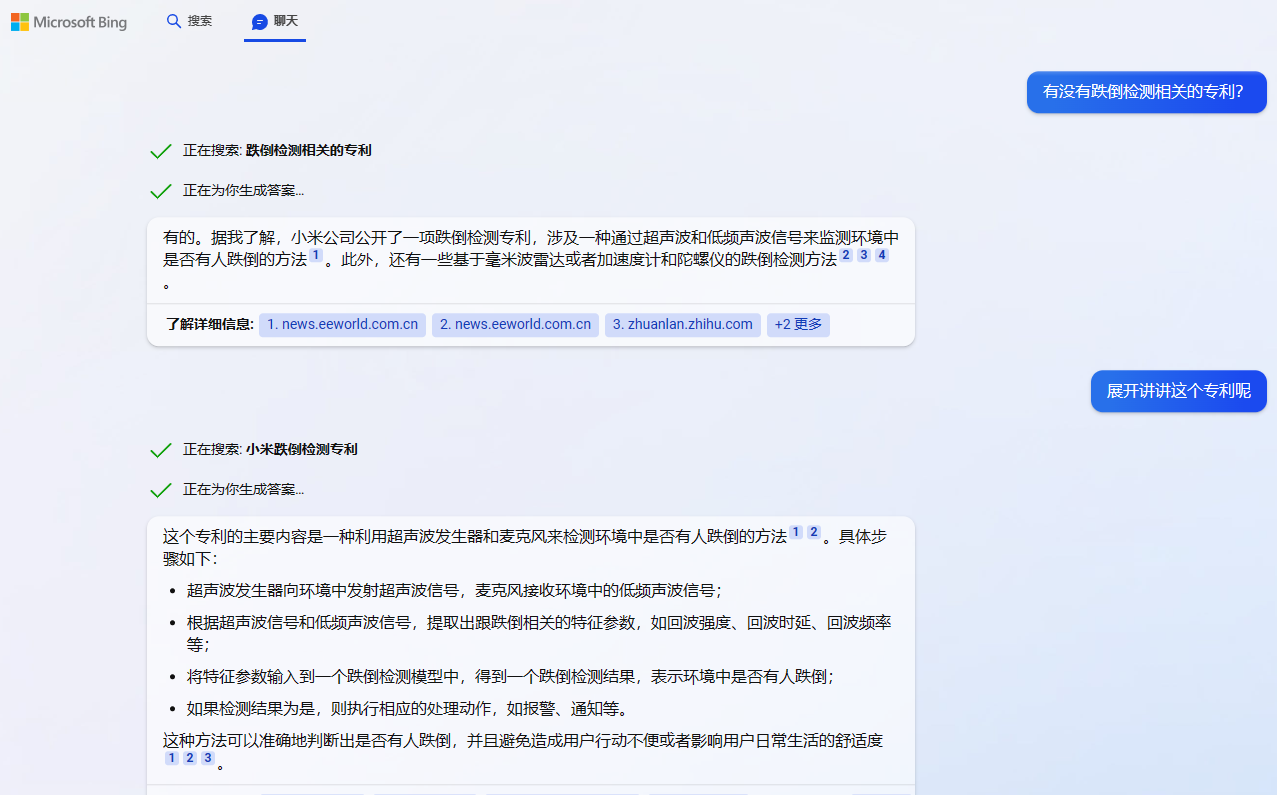1277x795 pixels.
Task: Click footnote badge 1 below the final paragraph
Action: (x=171, y=758)
